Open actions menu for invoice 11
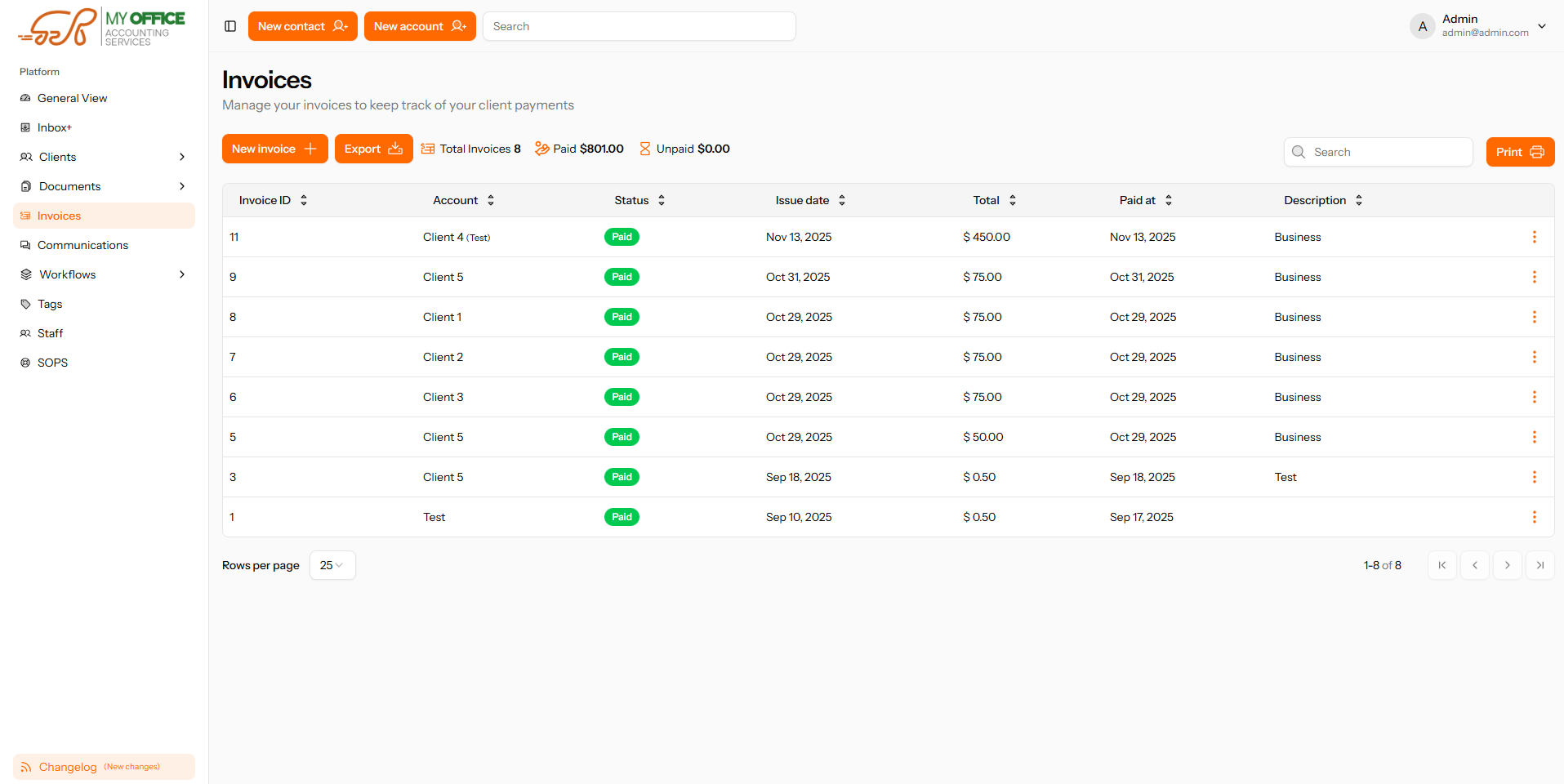Viewport: 1564px width, 784px height. pos(1534,237)
